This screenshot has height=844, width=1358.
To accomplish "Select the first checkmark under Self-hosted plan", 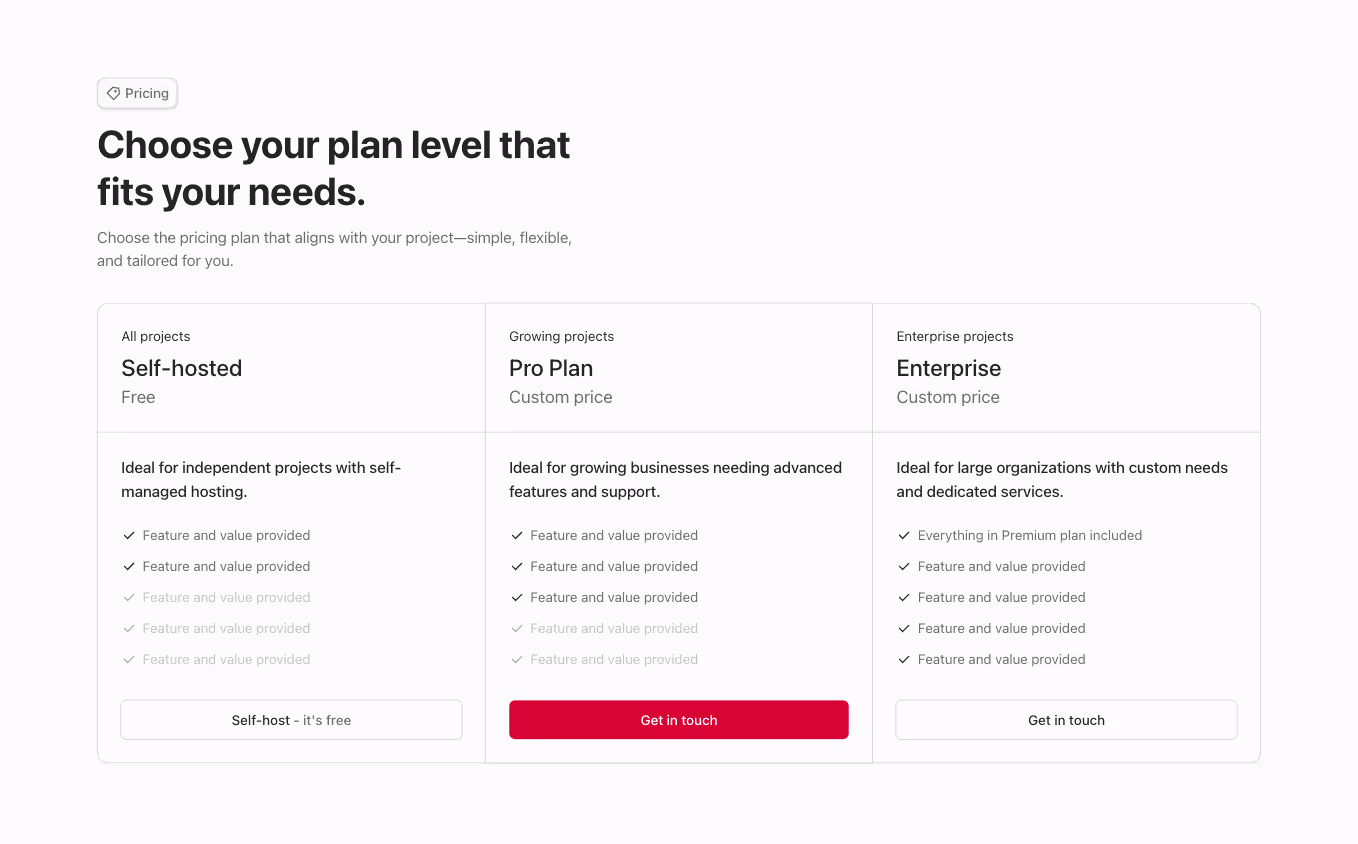I will 128,535.
